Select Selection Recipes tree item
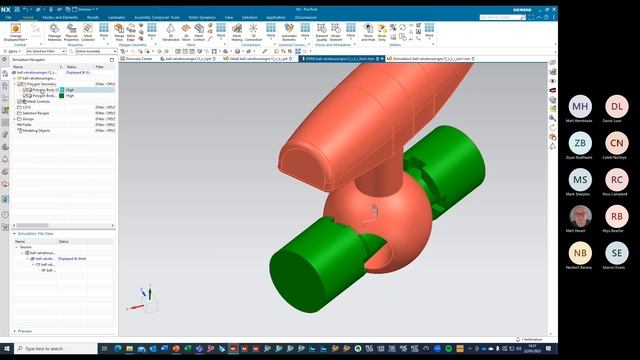Viewport: 640px width, 360px height. tap(36, 113)
